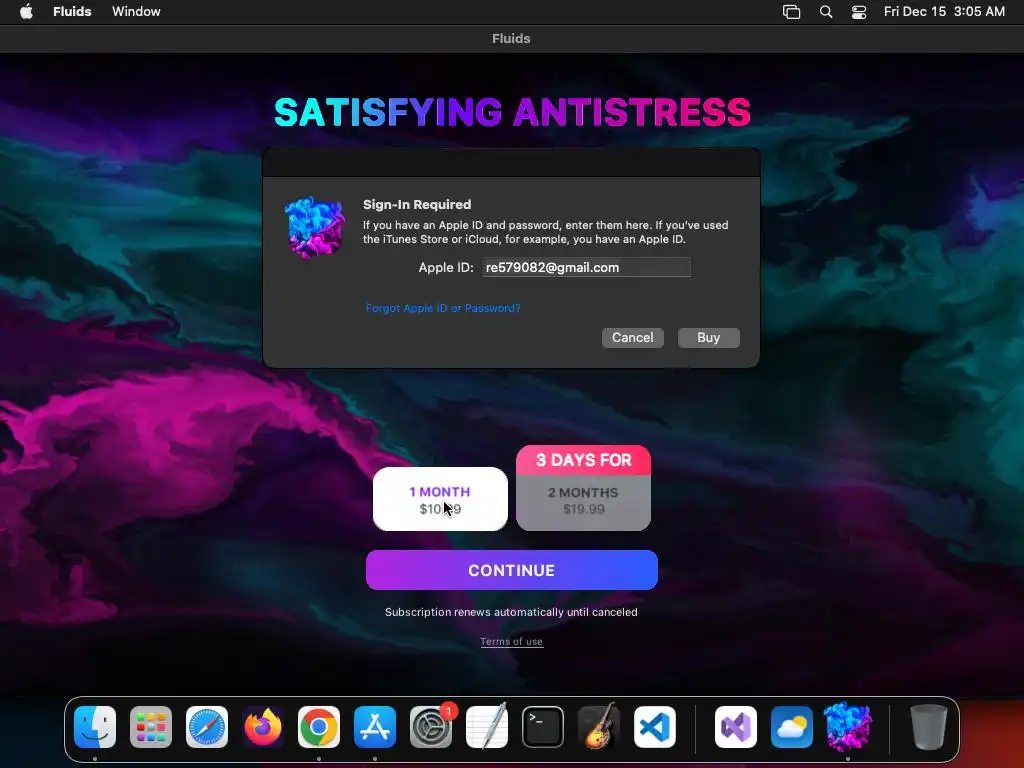Click the SATISFYING ANTISTRESS title
Image resolution: width=1024 pixels, height=768 pixels.
tap(512, 112)
